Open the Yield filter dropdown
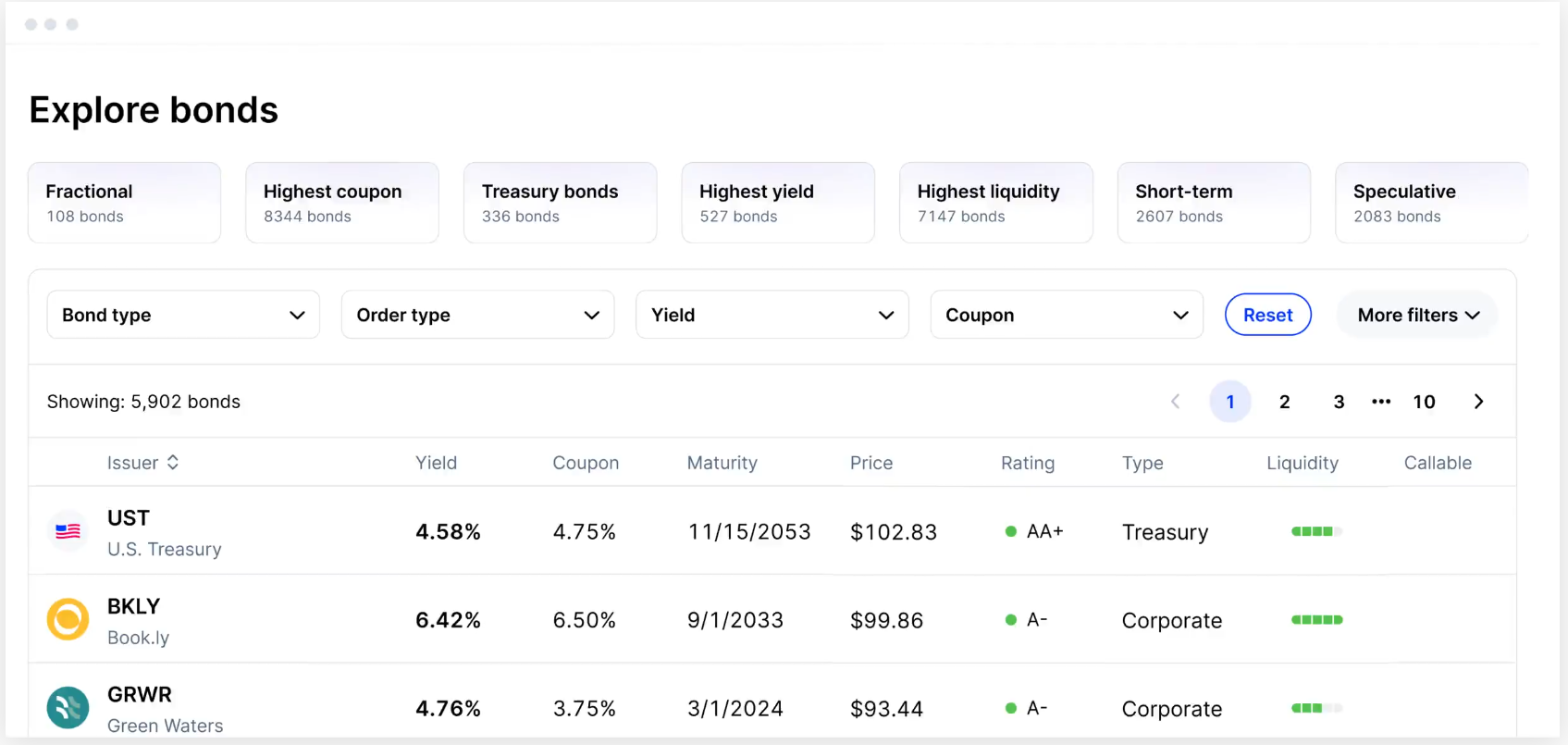Image resolution: width=1568 pixels, height=745 pixels. point(772,315)
